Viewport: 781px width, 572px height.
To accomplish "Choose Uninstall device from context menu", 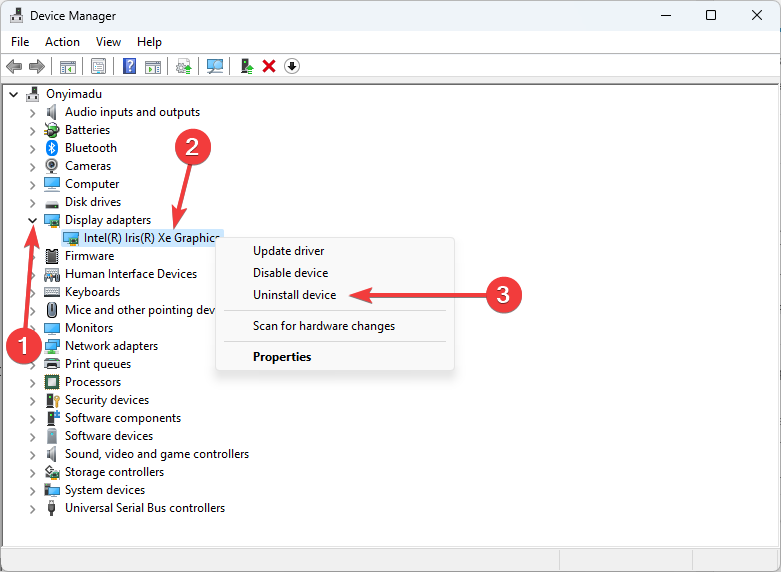I will (x=294, y=295).
